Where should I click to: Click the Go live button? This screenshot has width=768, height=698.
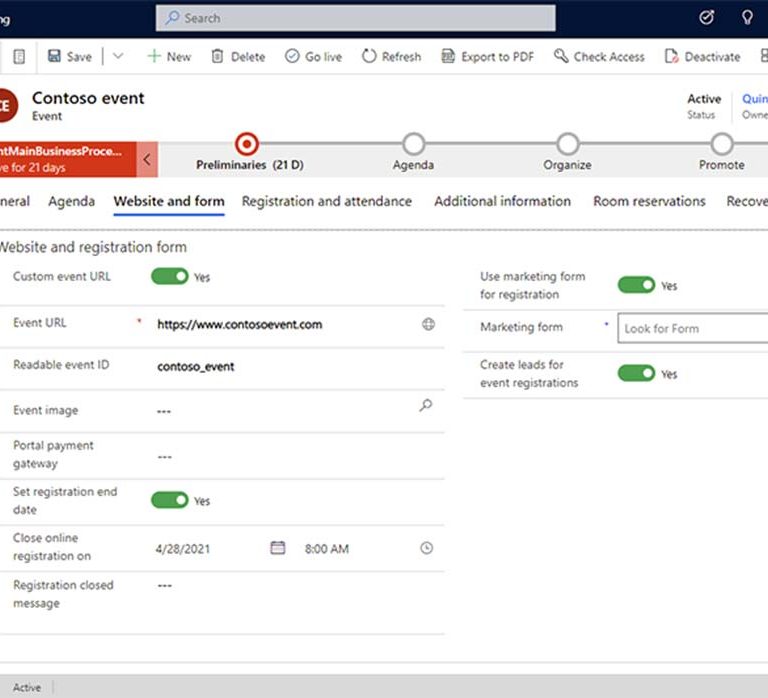[x=314, y=56]
